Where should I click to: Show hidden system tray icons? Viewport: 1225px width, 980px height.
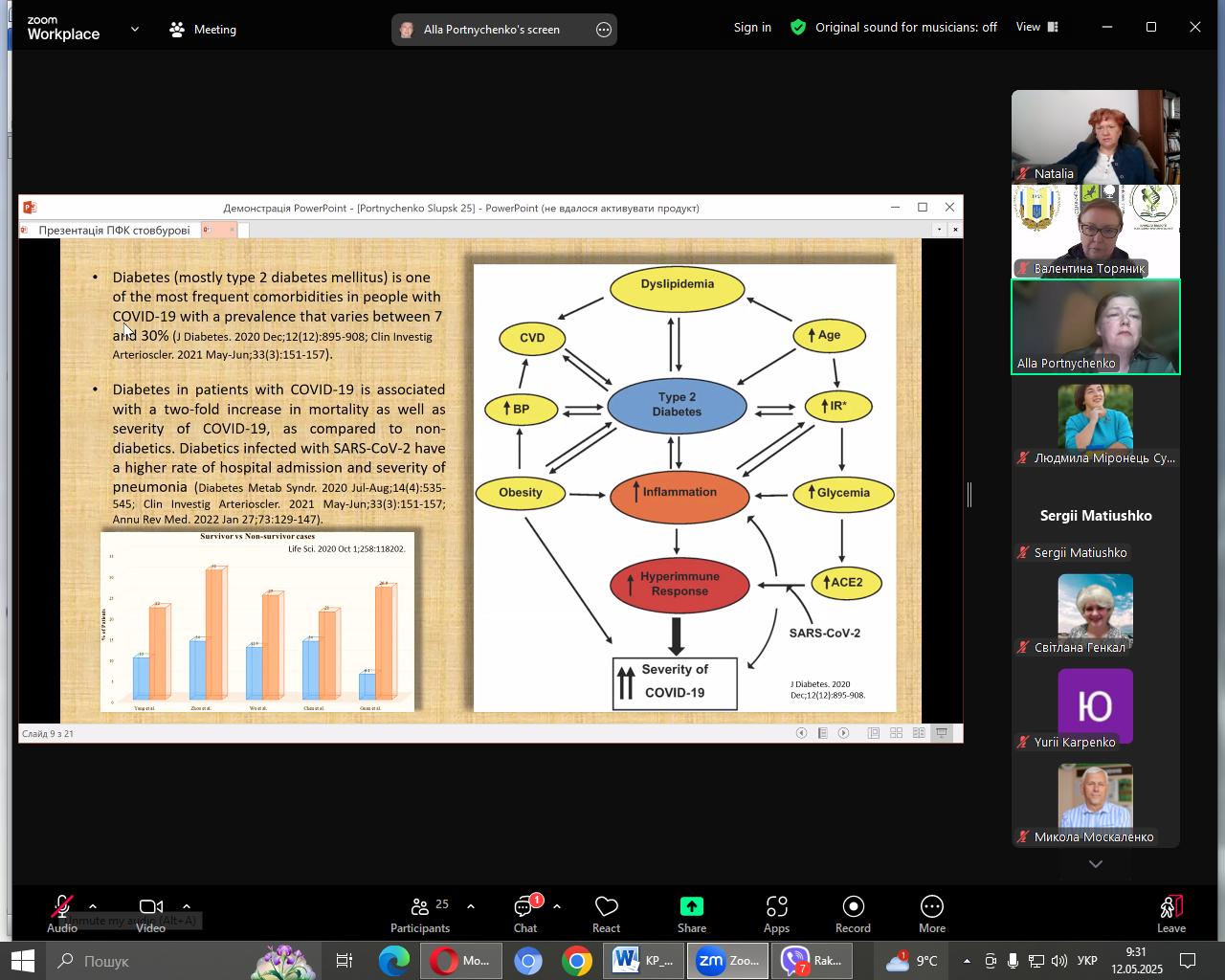click(967, 961)
